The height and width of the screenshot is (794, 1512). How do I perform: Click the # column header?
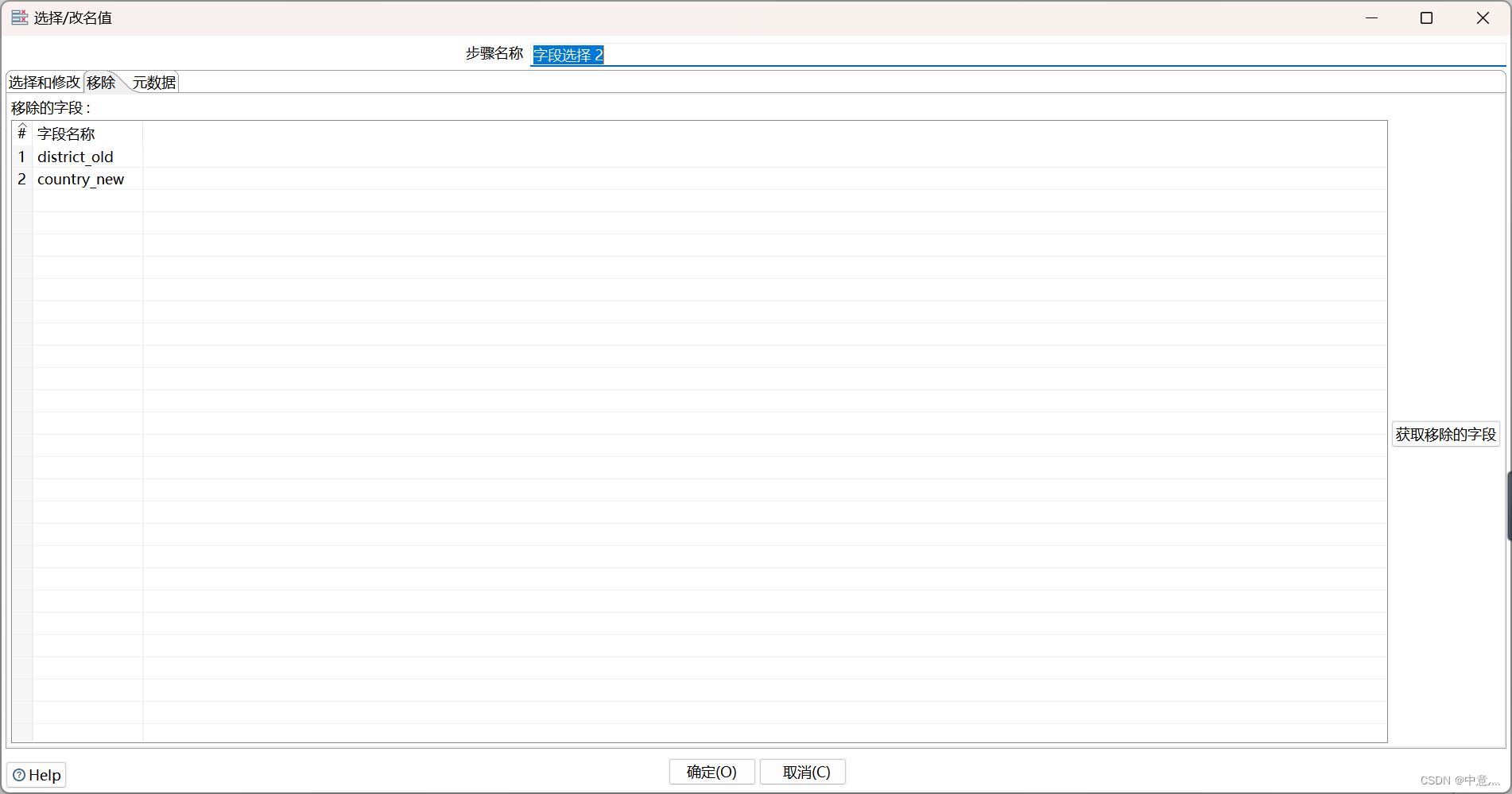tap(22, 134)
